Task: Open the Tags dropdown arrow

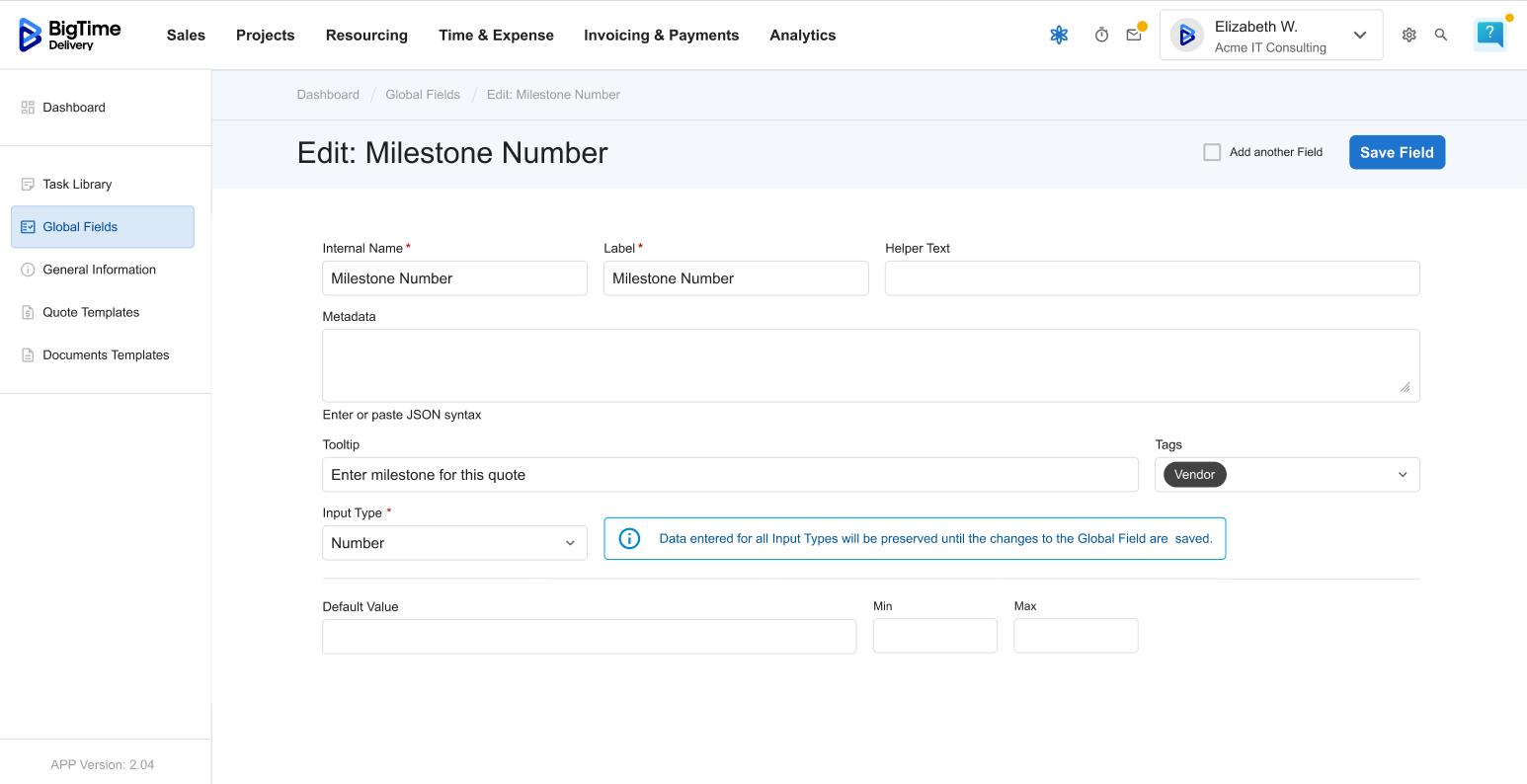Action: (x=1402, y=475)
